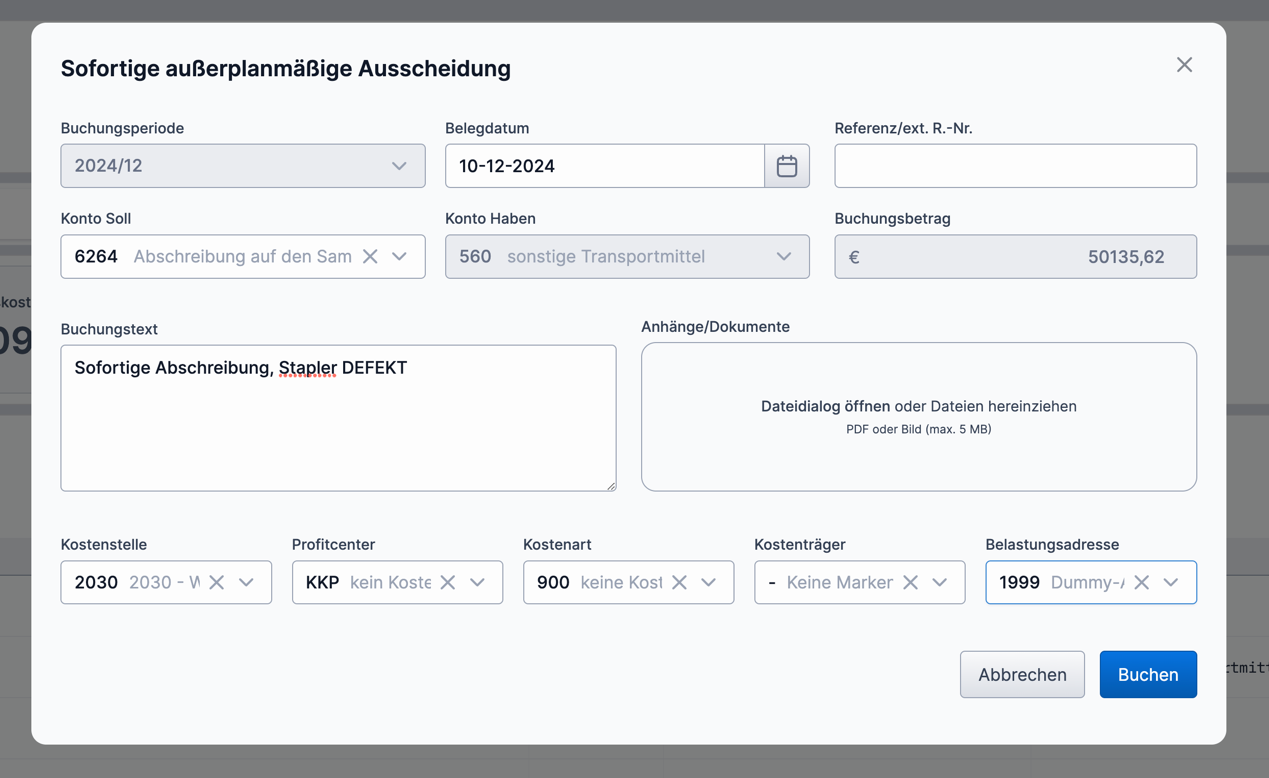
Task: Cancel the booking with Abbrechen
Action: (1022, 674)
